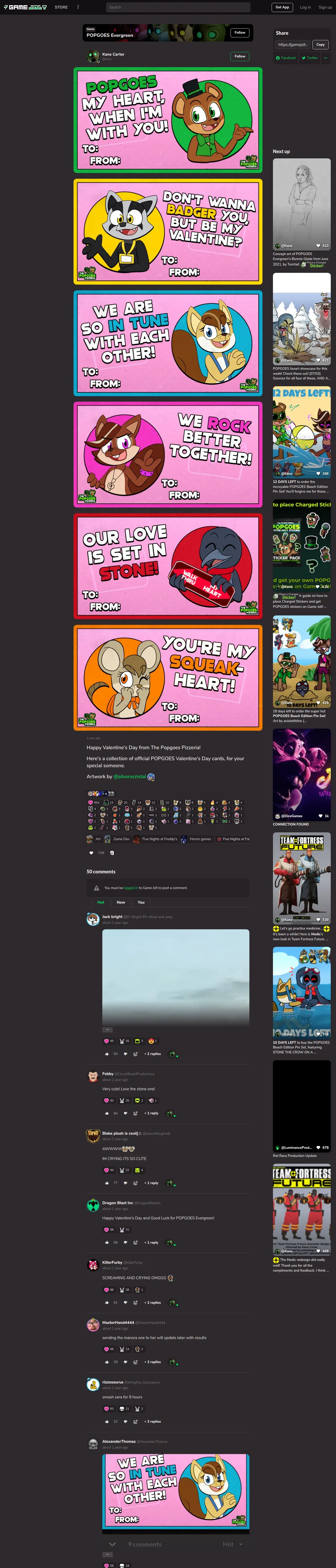
Task: Open more share options ellipsis
Action: pos(326,58)
